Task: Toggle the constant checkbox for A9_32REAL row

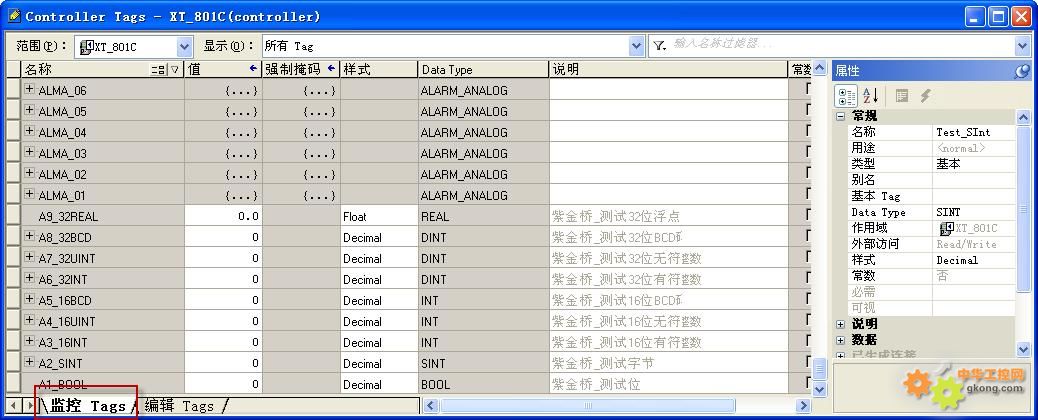Action: [808, 216]
